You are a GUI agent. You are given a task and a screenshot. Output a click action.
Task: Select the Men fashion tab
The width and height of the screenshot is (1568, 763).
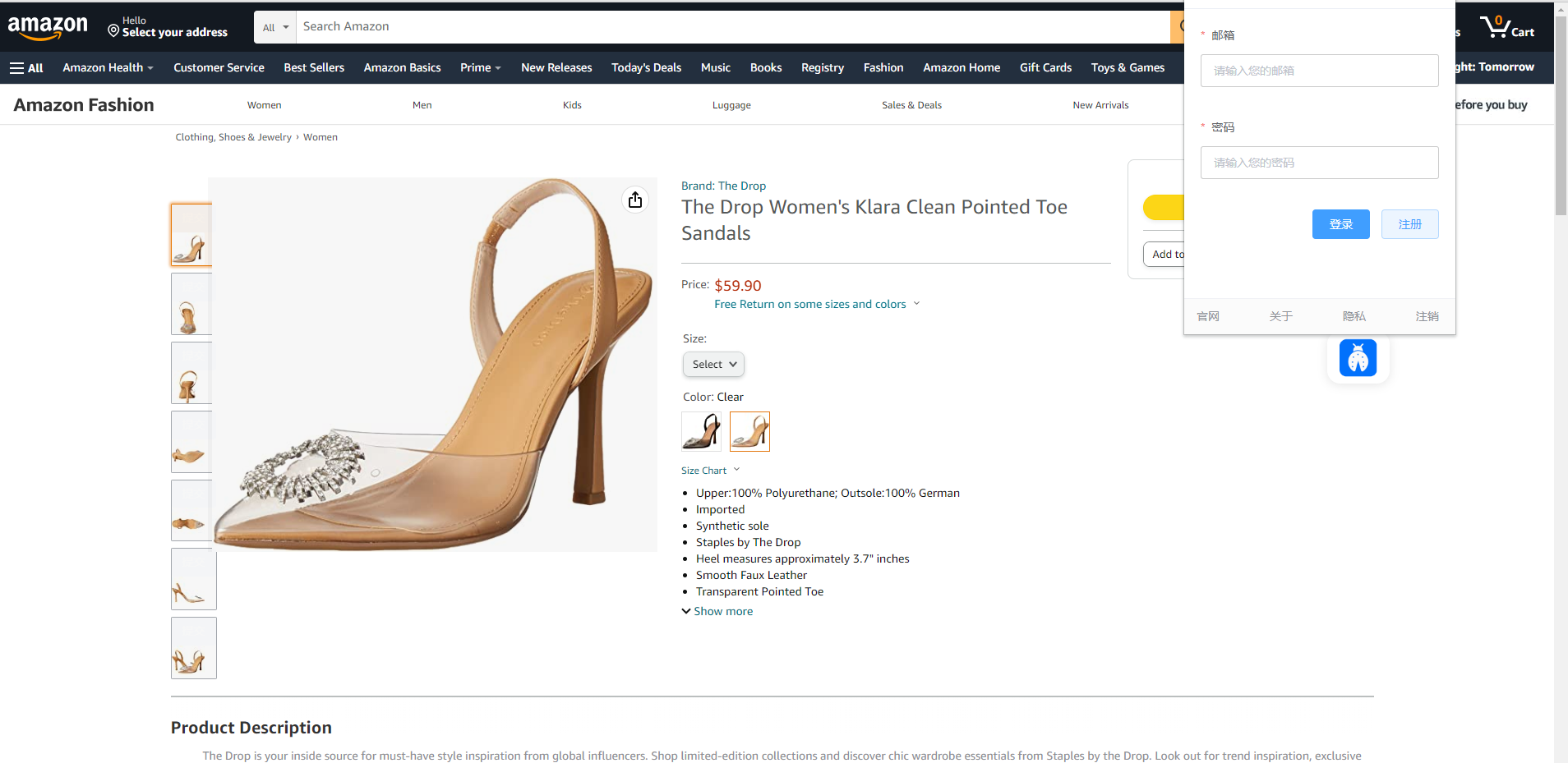point(422,105)
